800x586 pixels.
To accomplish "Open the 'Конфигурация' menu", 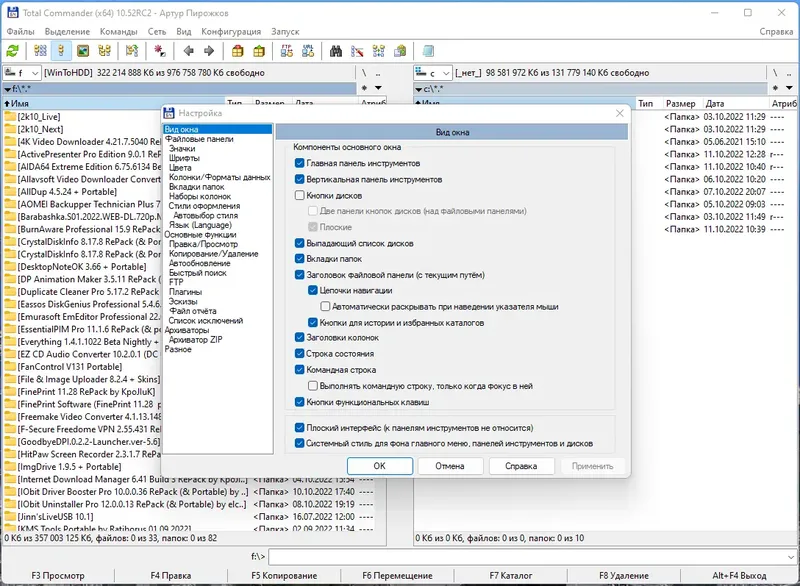I will point(231,32).
